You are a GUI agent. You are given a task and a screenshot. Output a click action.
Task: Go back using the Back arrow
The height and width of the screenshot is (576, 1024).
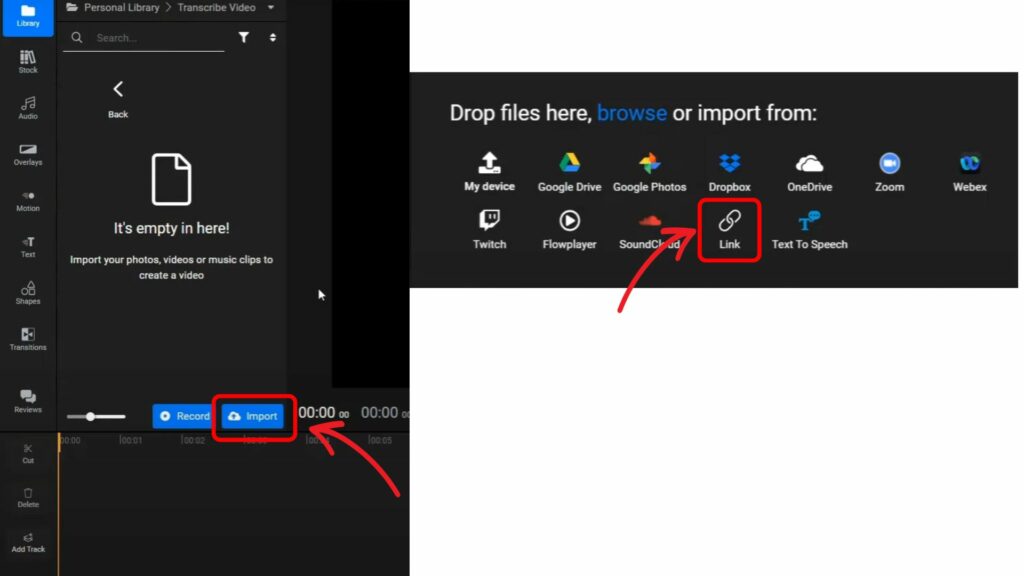(117, 89)
